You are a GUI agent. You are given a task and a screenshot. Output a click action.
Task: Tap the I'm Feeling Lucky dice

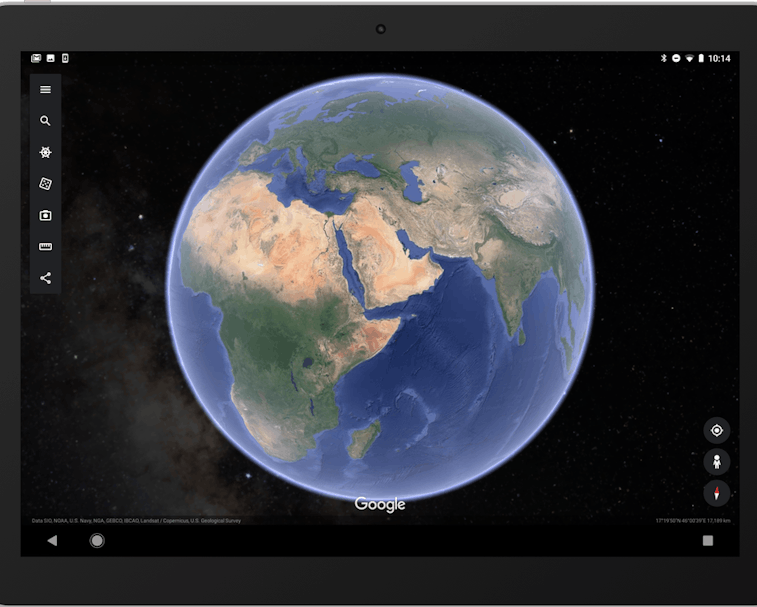tap(45, 184)
